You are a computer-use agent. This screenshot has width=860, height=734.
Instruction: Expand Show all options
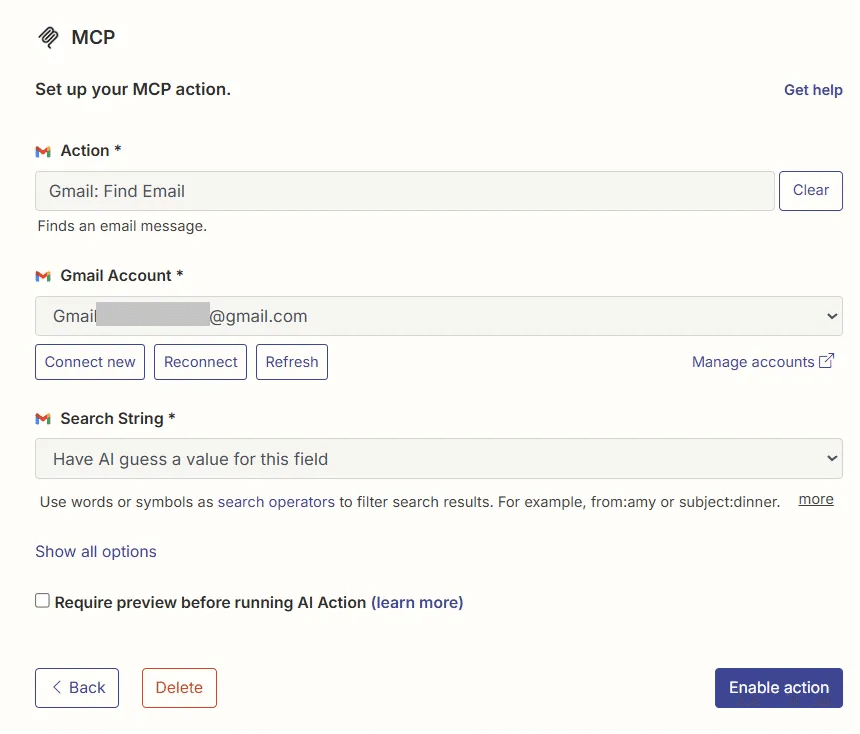click(x=95, y=551)
